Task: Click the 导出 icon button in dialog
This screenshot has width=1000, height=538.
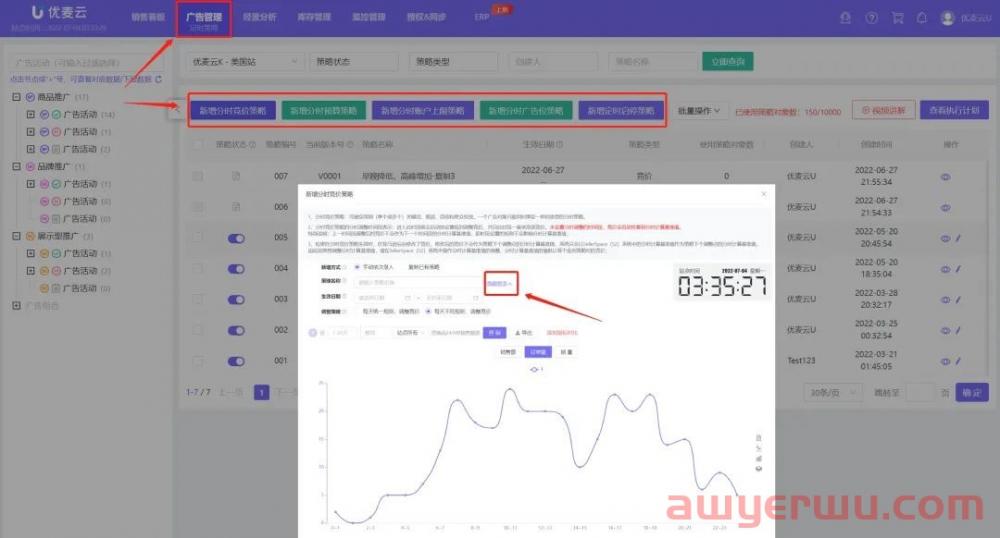Action: 523,333
